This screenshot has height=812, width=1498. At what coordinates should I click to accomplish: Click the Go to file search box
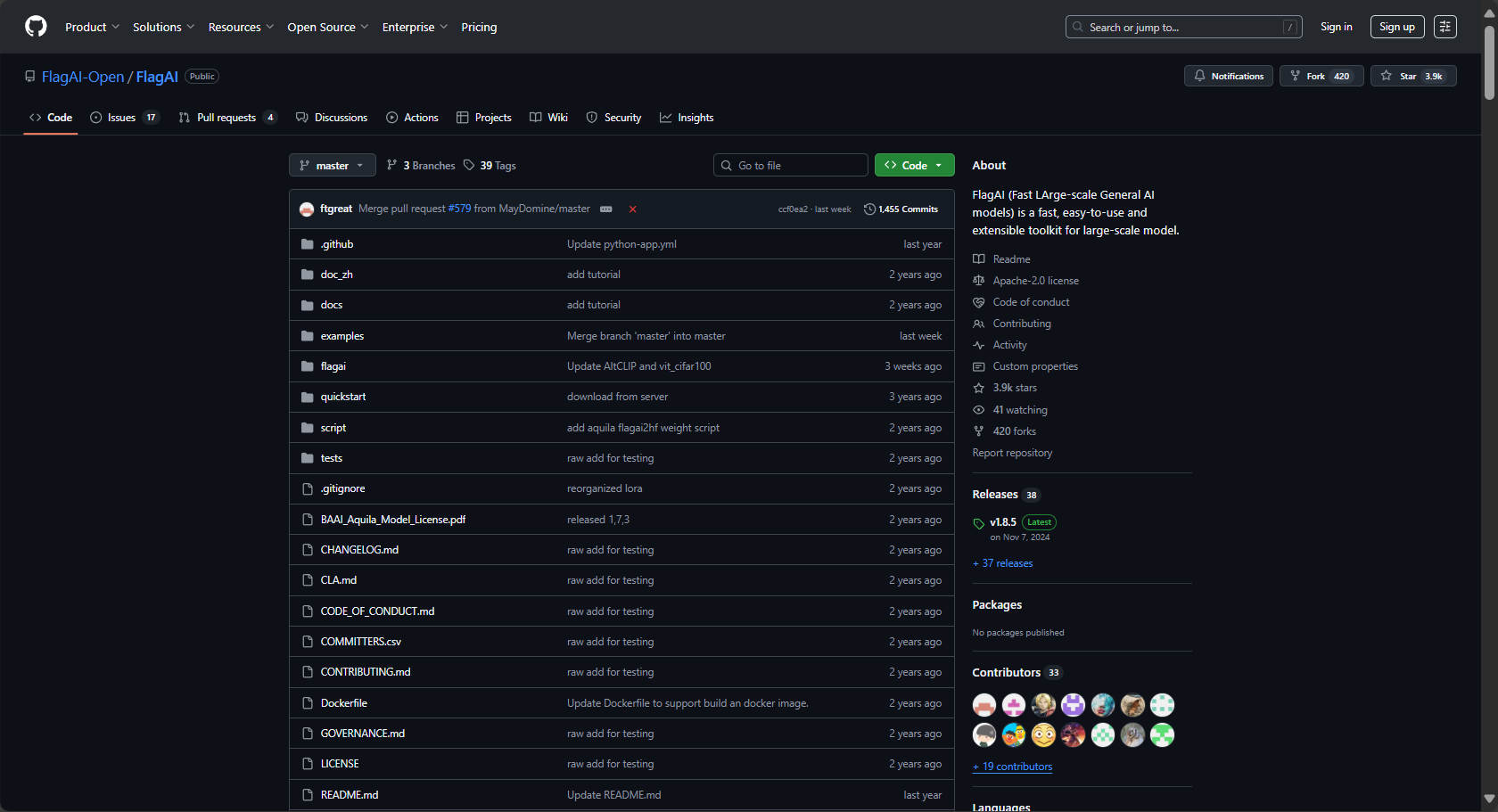point(790,165)
